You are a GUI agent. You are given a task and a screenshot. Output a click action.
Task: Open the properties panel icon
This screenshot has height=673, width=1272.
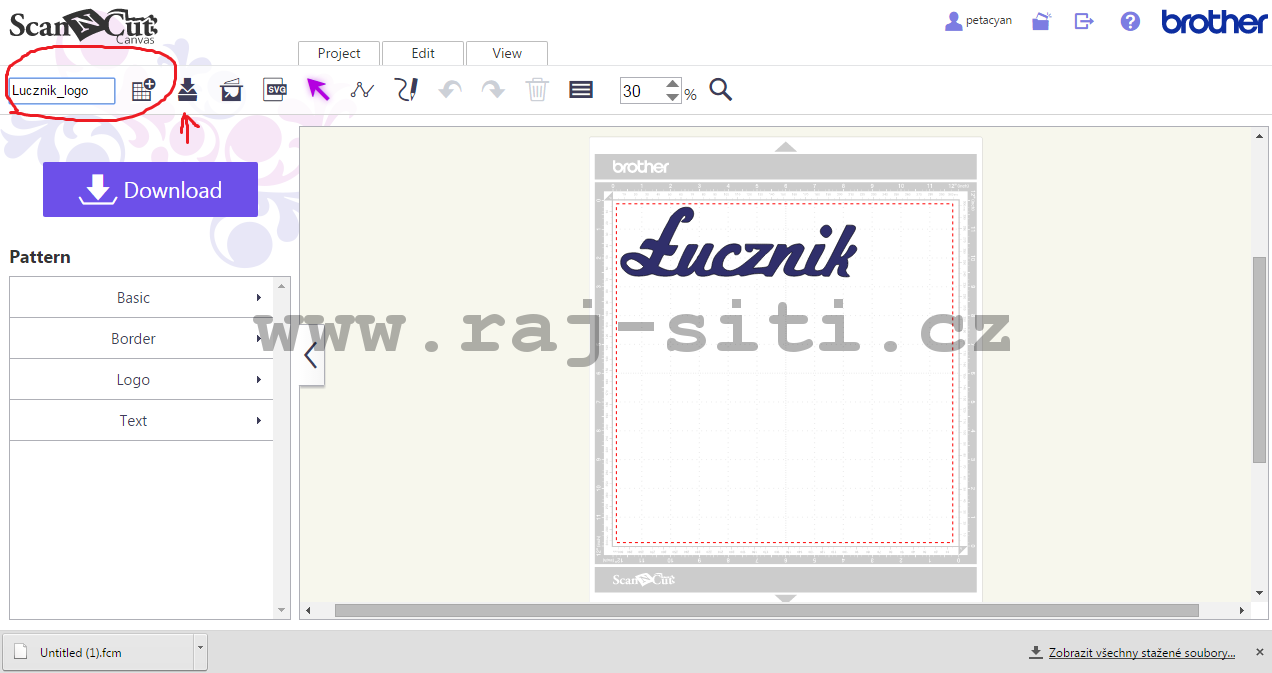(580, 89)
